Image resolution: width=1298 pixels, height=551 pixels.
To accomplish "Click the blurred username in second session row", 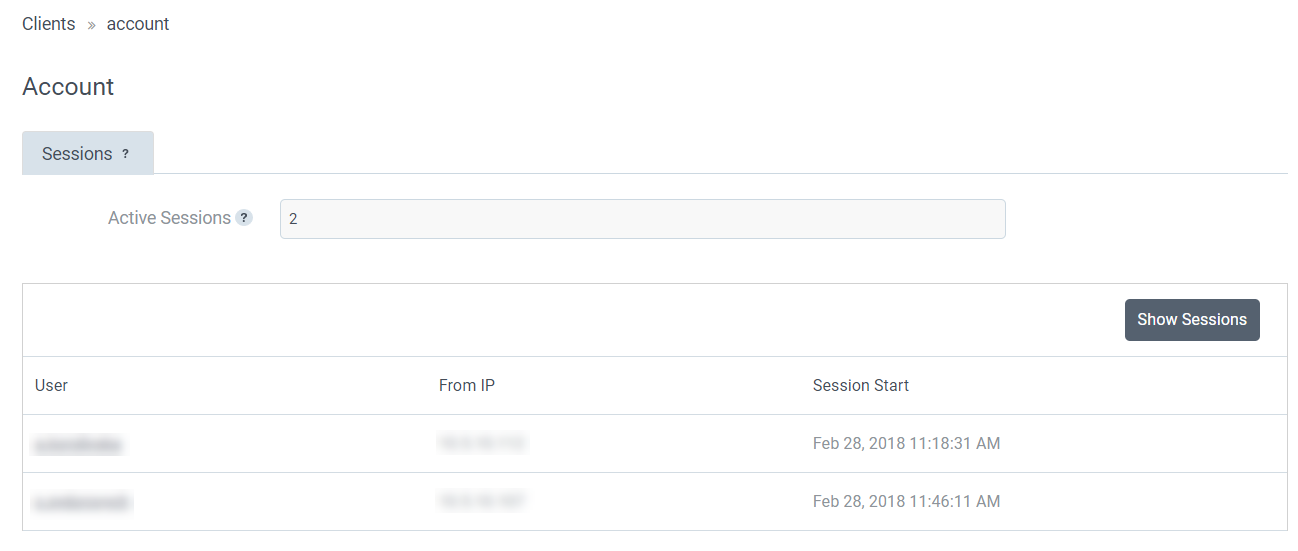I will coord(82,502).
